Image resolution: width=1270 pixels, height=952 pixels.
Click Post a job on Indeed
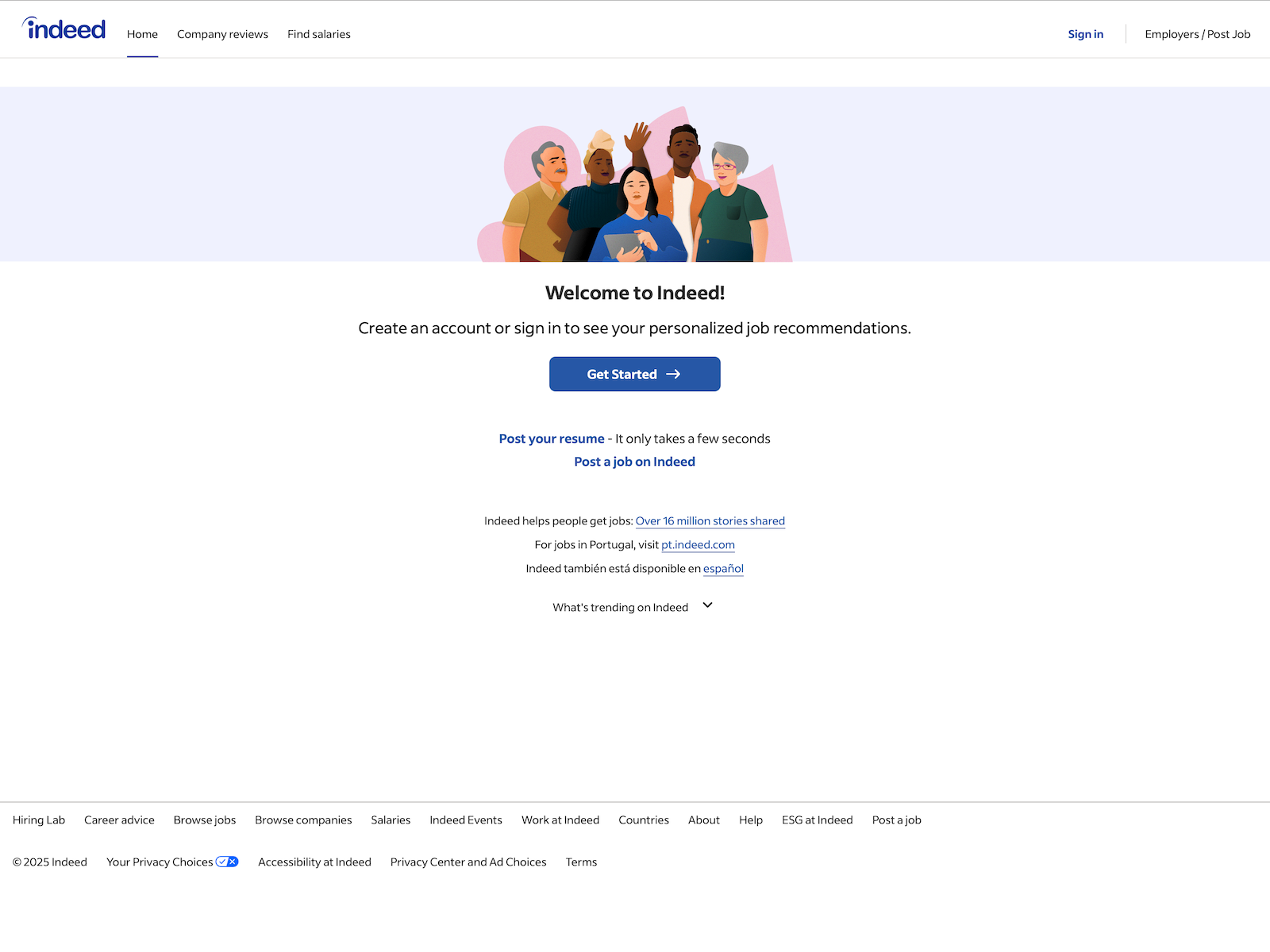click(x=634, y=462)
